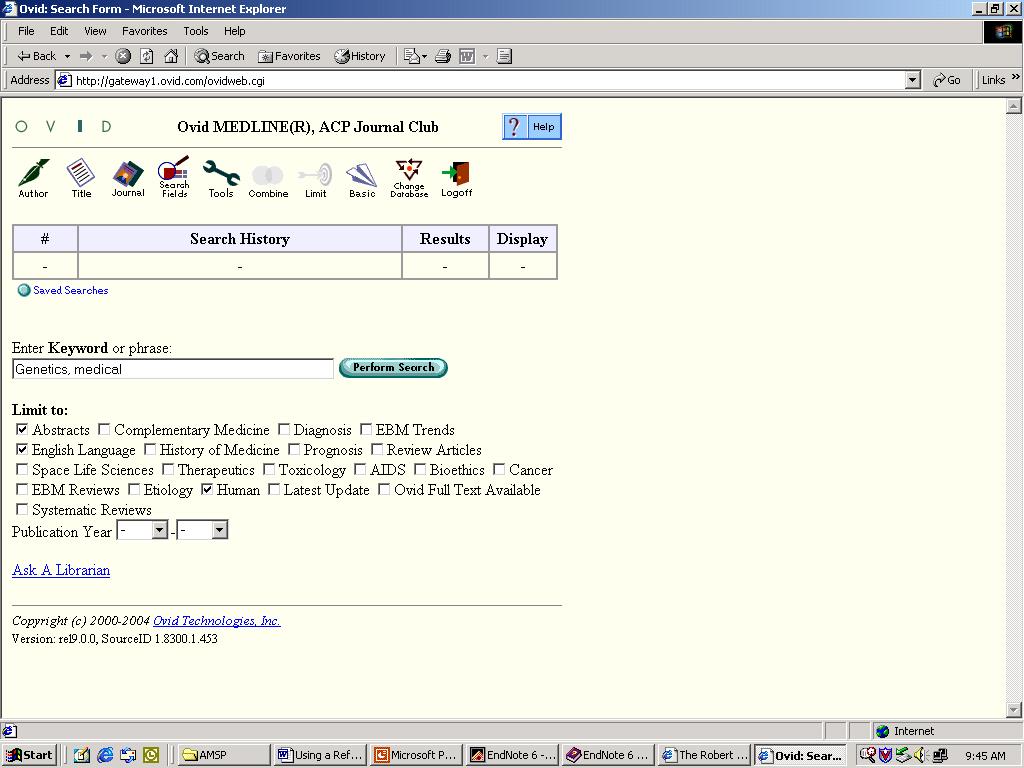The width and height of the screenshot is (1024, 768).
Task: Switch to Microsoft PowerPoint taskbar item
Action: (416, 755)
